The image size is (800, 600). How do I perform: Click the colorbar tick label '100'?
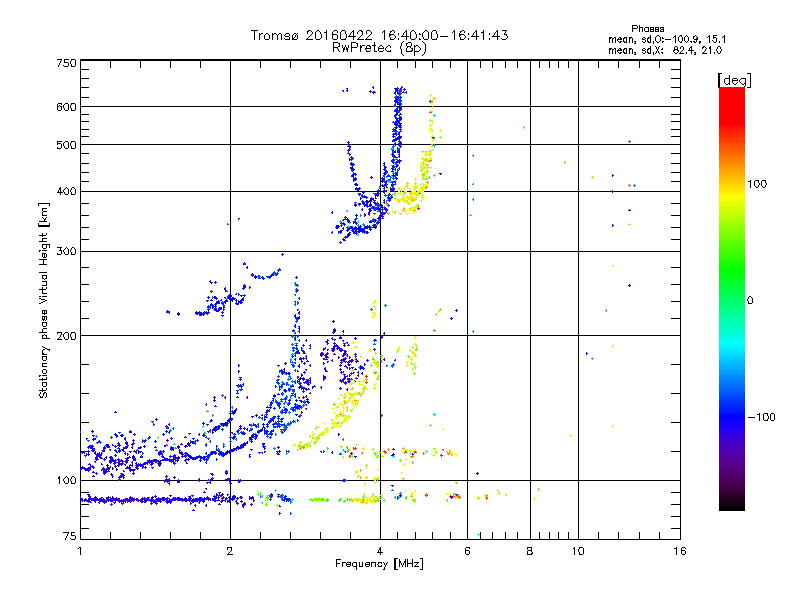point(757,184)
